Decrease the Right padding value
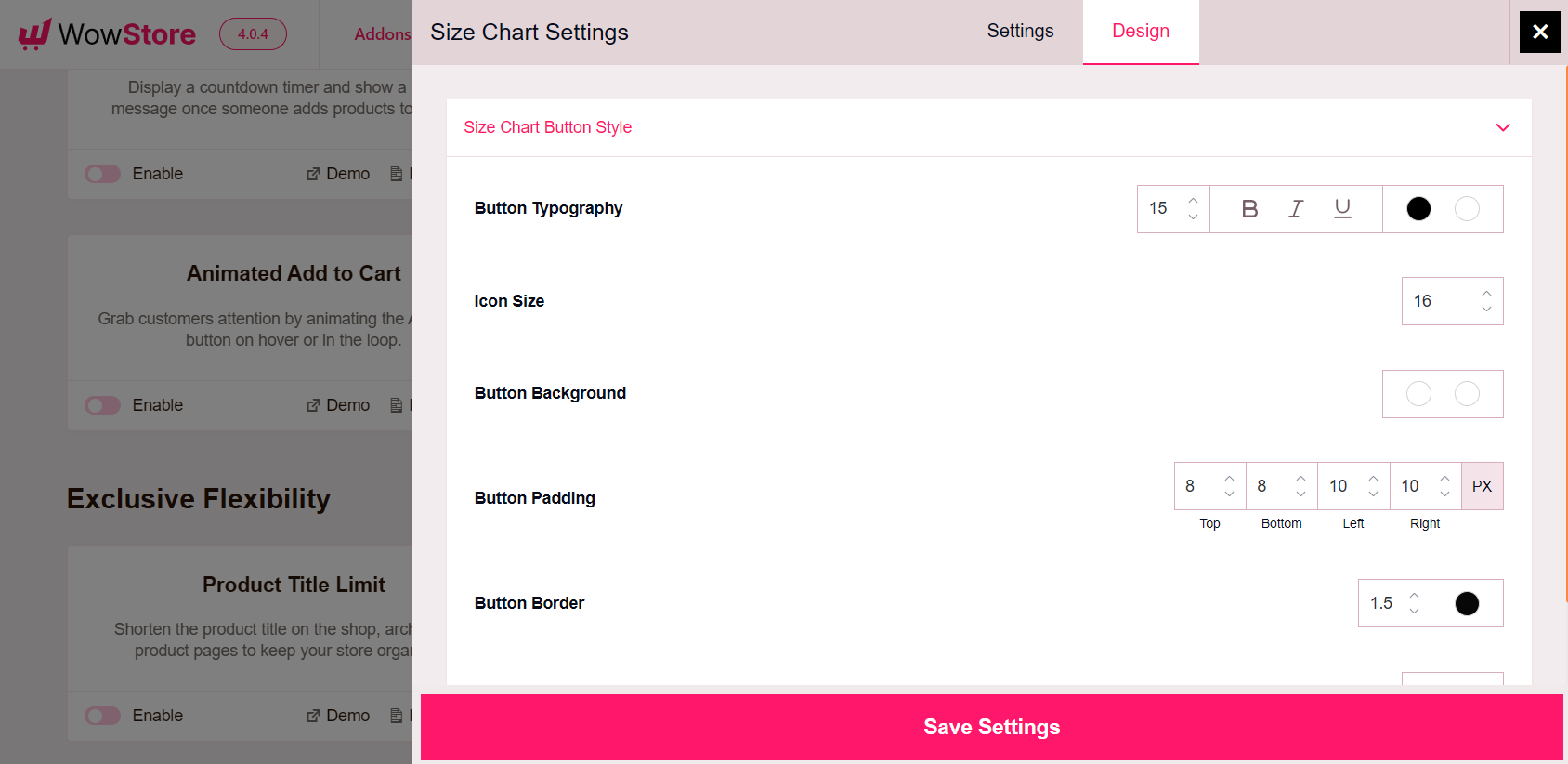Screen dimensions: 1568x764 [x=1444, y=494]
